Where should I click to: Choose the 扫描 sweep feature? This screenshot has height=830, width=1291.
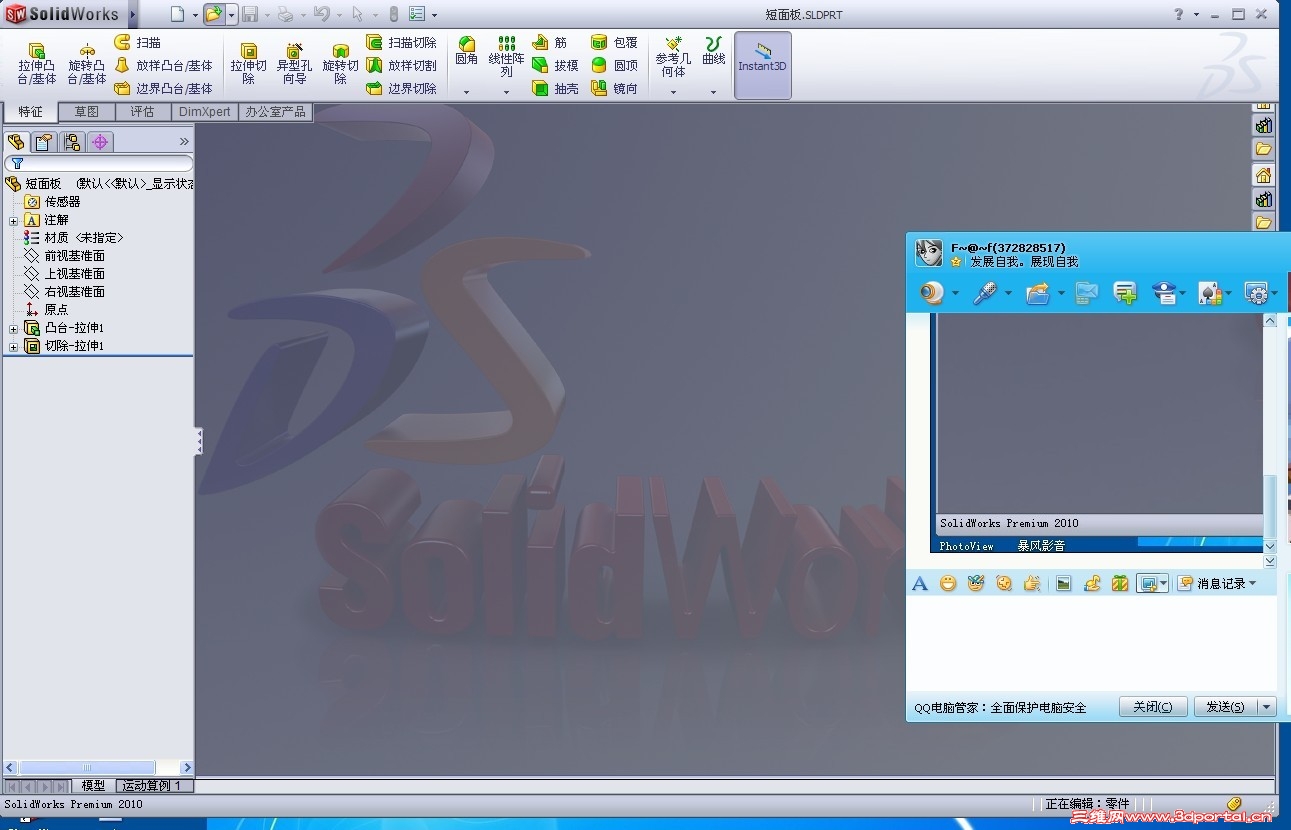(x=137, y=42)
